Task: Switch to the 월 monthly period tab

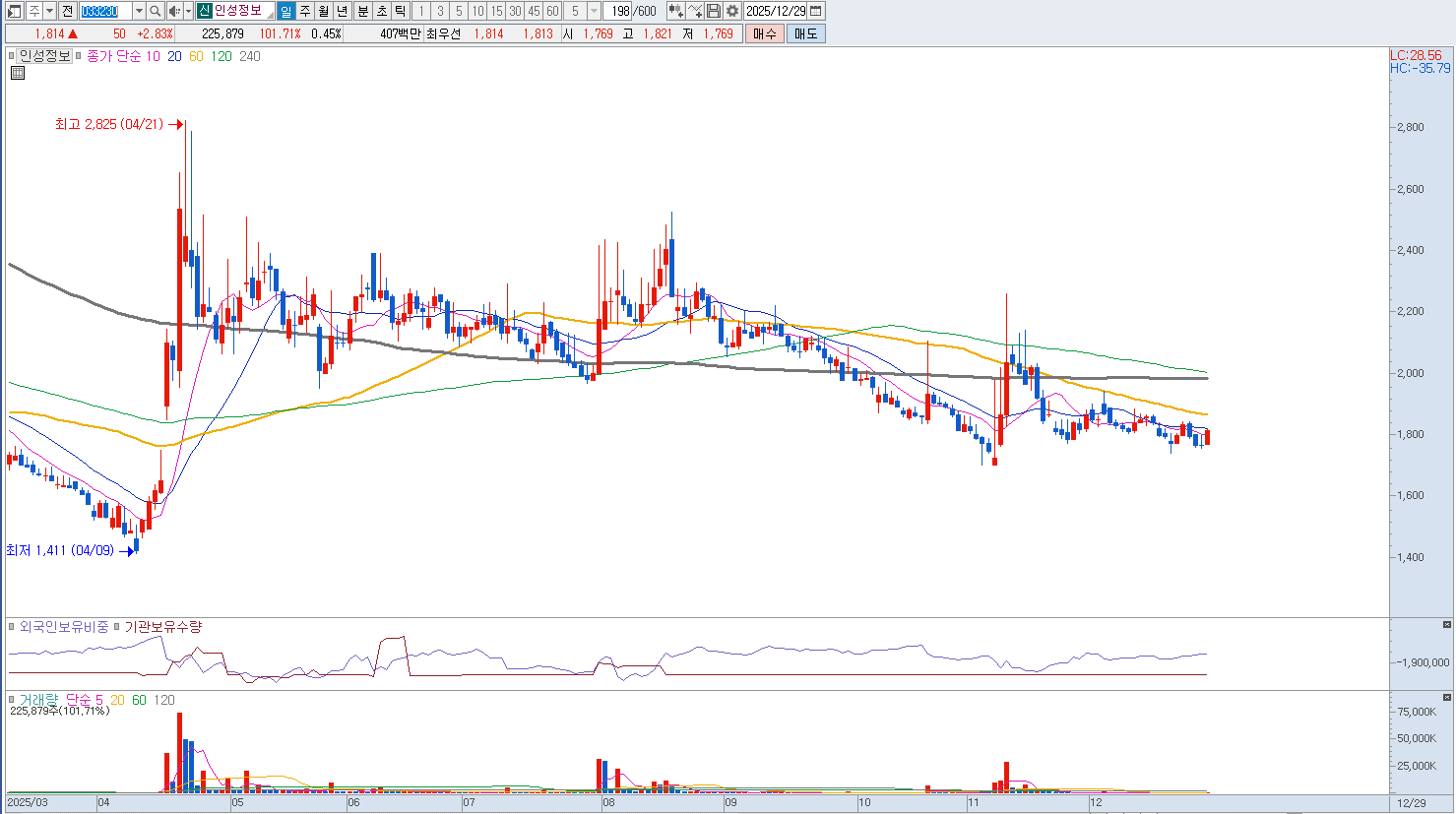Action: point(323,11)
